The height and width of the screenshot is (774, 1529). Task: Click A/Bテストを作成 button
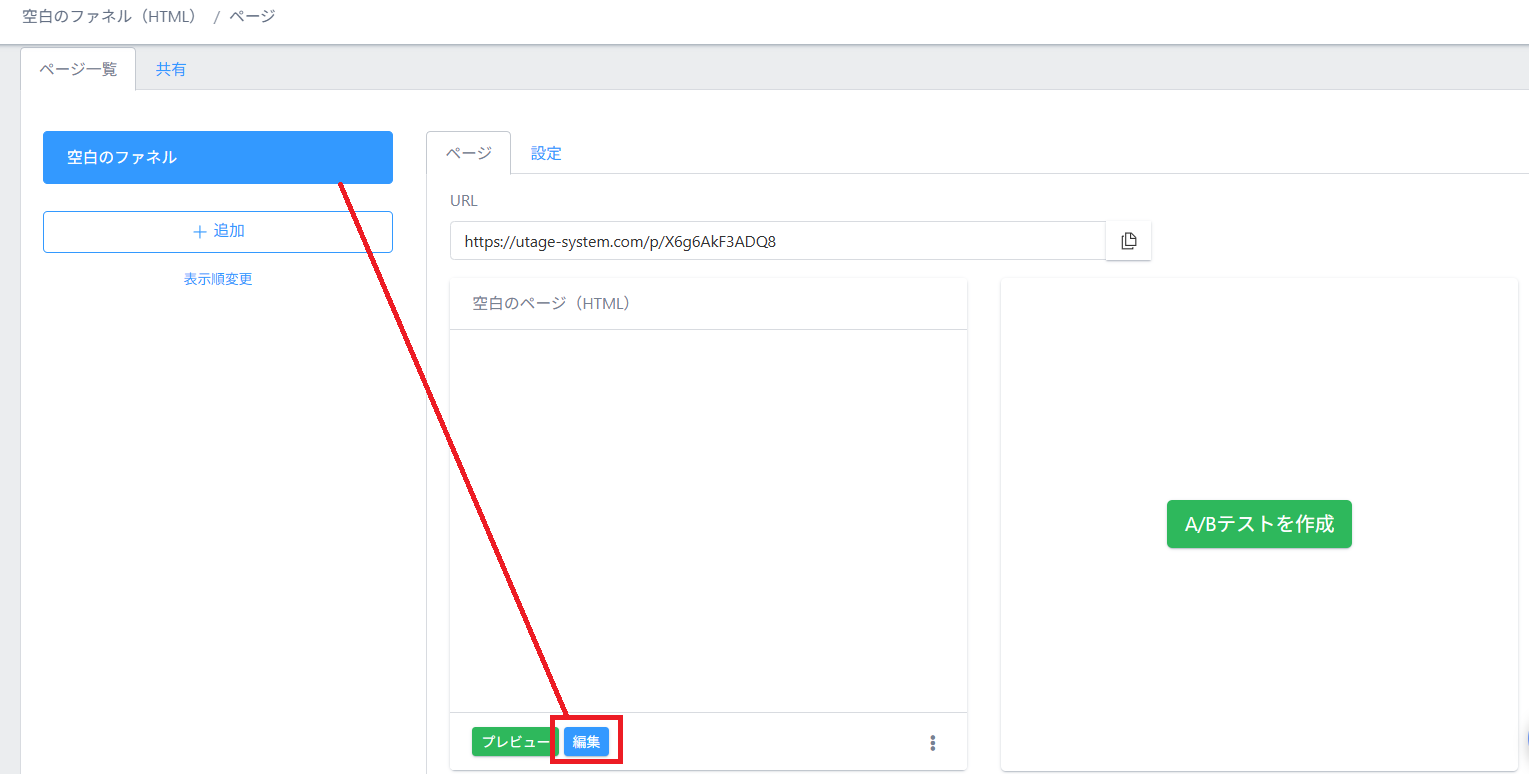click(1259, 524)
